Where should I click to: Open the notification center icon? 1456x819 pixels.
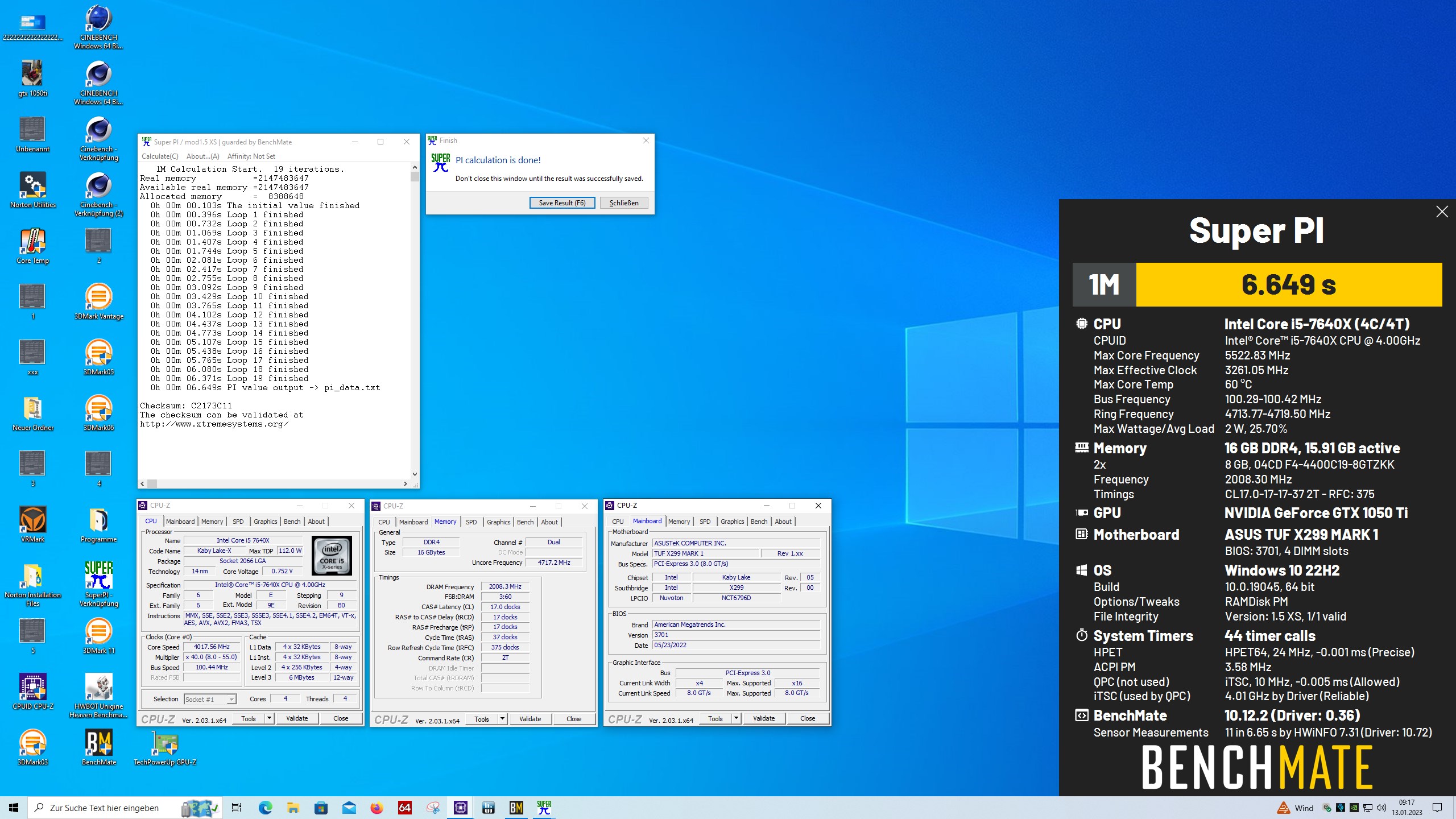pyautogui.click(x=1437, y=808)
